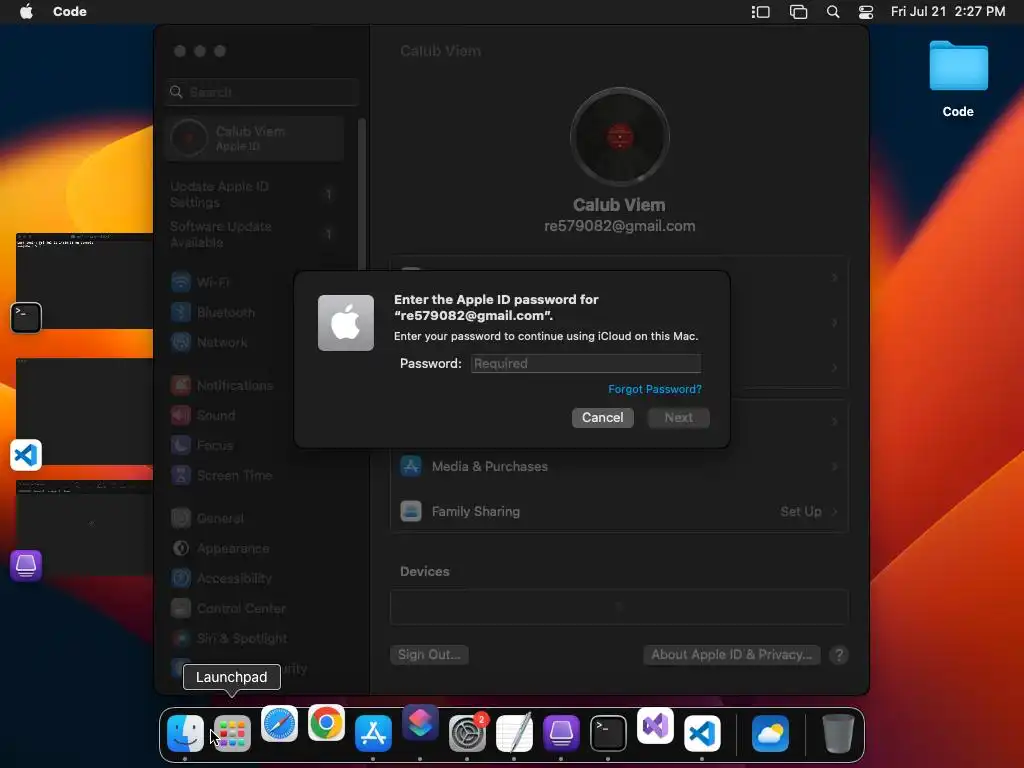Open the Apple menu
Screen dimensions: 1024x768
pos(26,11)
